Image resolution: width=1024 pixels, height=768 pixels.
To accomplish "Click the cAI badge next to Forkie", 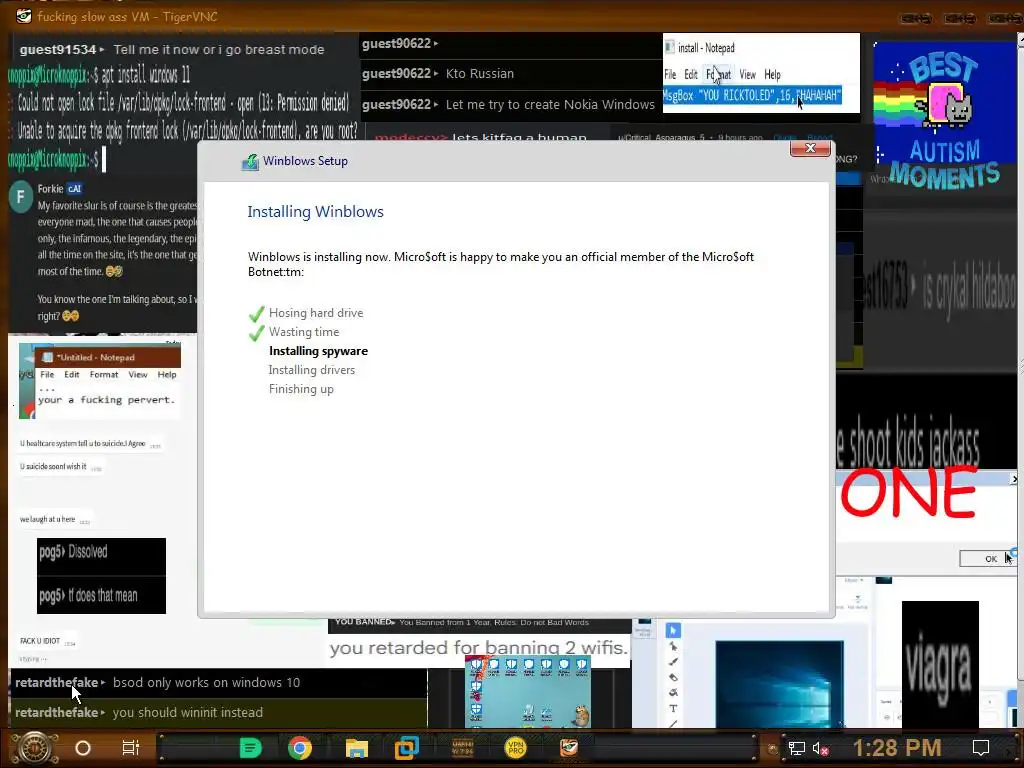I will pos(74,189).
